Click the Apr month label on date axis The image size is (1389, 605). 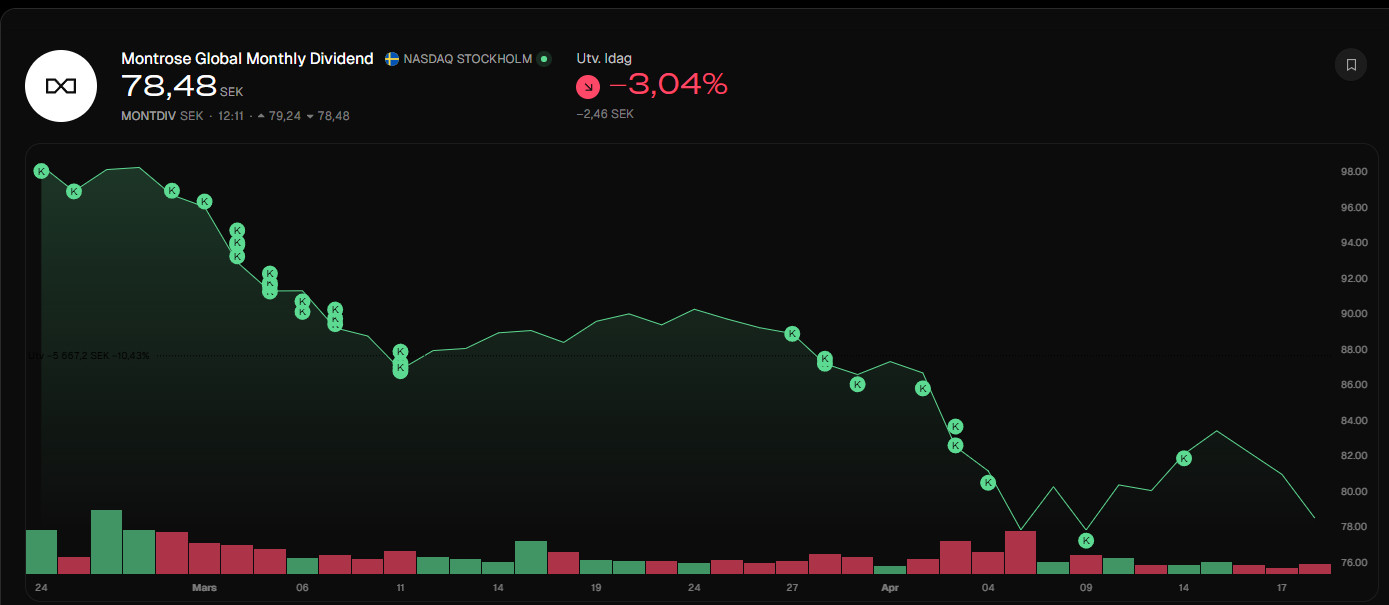890,588
